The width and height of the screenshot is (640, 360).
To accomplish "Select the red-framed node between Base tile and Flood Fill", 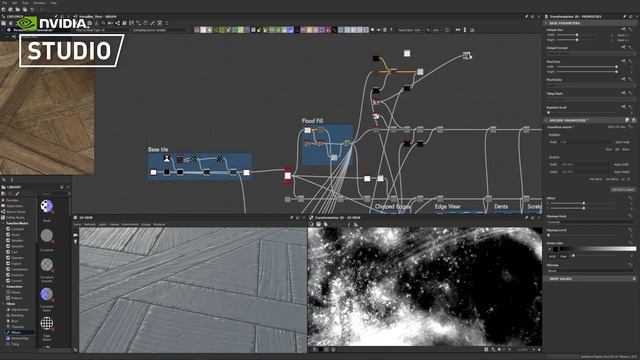I will pos(288,176).
